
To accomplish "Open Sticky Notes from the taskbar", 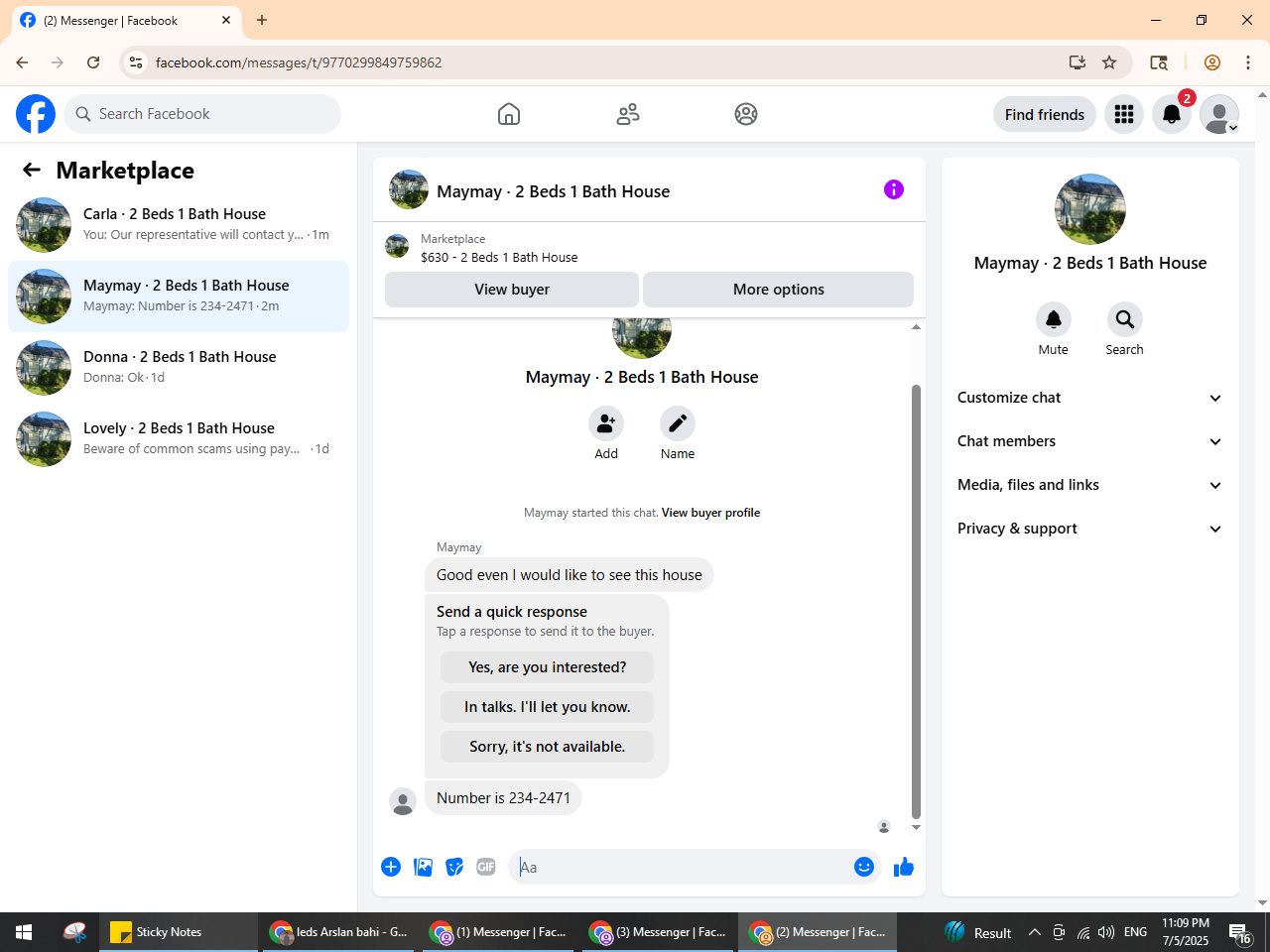I will (179, 932).
